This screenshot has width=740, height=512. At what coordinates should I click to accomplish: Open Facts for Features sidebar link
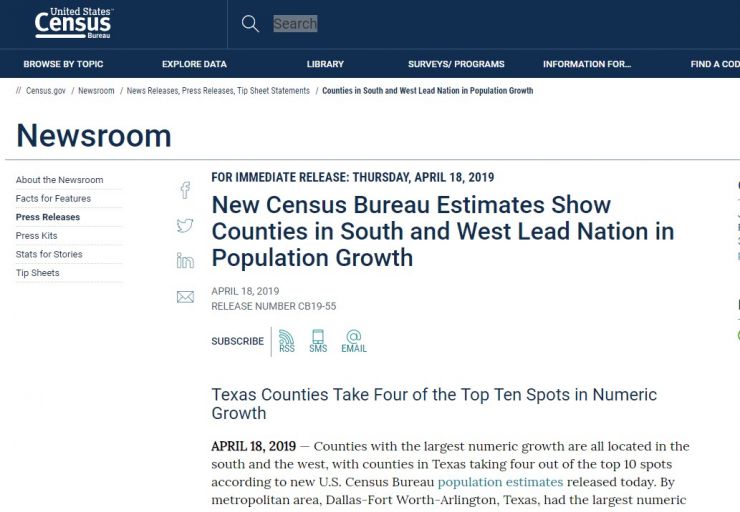coord(53,199)
